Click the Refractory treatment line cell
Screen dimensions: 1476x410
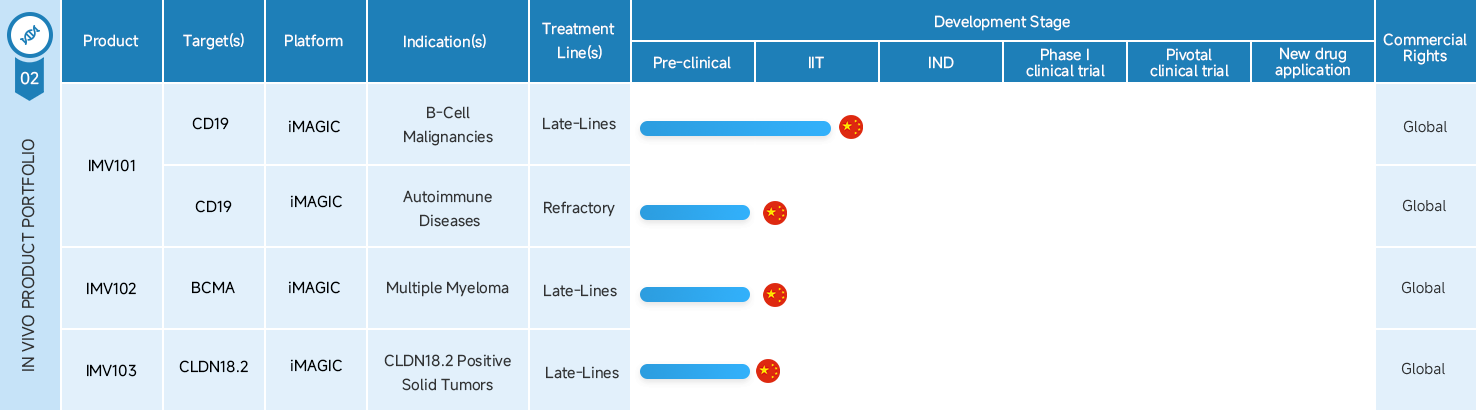point(578,208)
